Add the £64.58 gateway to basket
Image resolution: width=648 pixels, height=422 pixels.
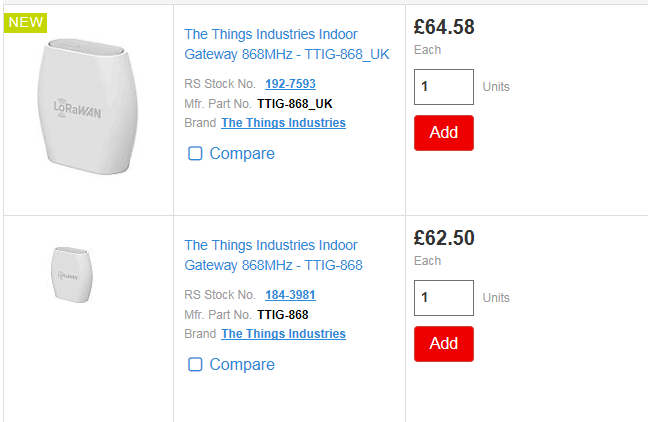[x=444, y=133]
